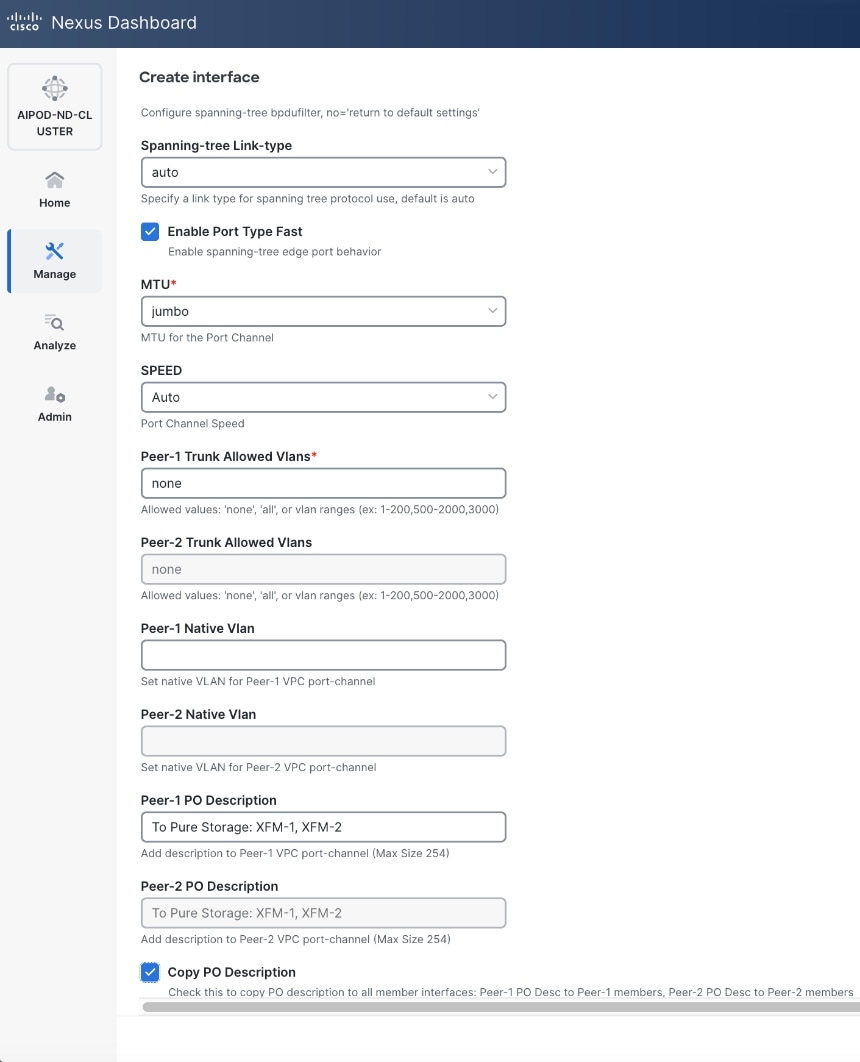Click the AIPOD-ND-CLUSTER globe icon
This screenshot has width=860, height=1062.
pyautogui.click(x=55, y=88)
